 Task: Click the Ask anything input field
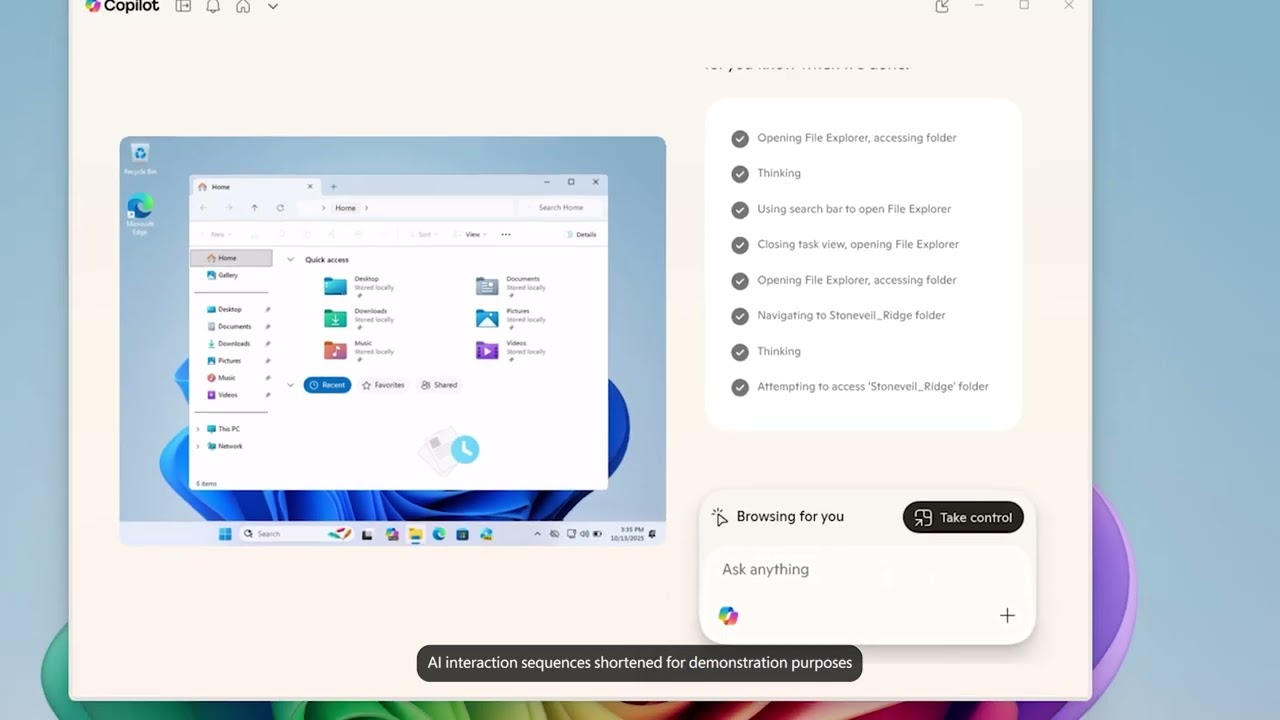tap(800, 569)
